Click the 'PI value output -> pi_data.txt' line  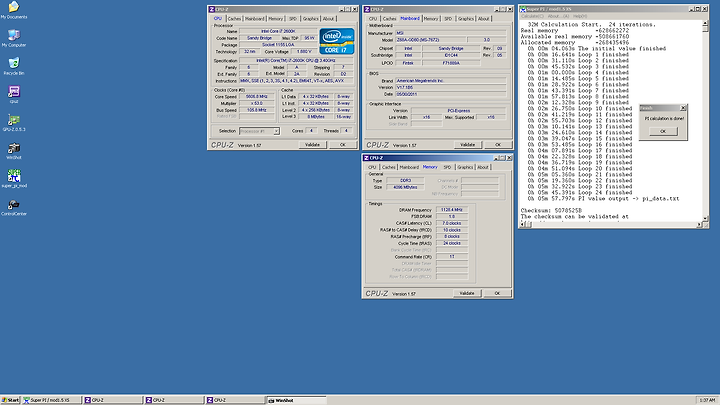(x=603, y=199)
